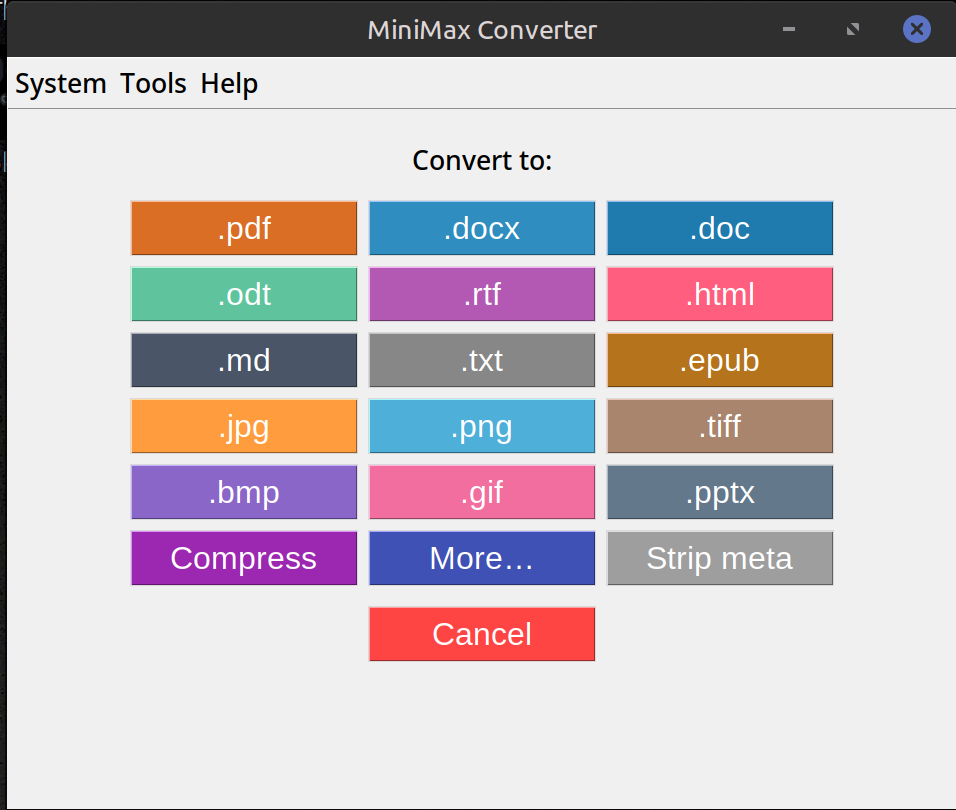Click the .tiff format button
Screen dimensions: 956x810
coord(720,426)
